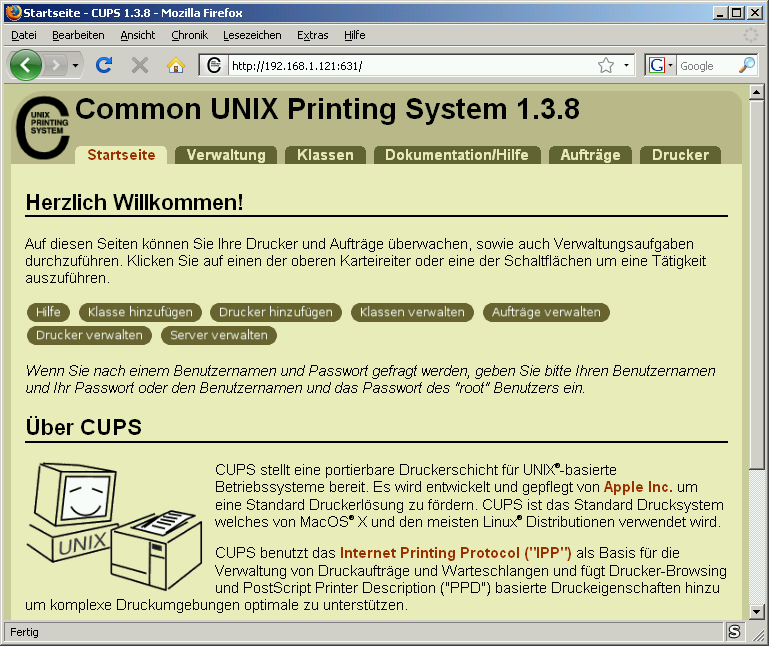Open the Drucker tab
This screenshot has width=769, height=646.
click(680, 155)
